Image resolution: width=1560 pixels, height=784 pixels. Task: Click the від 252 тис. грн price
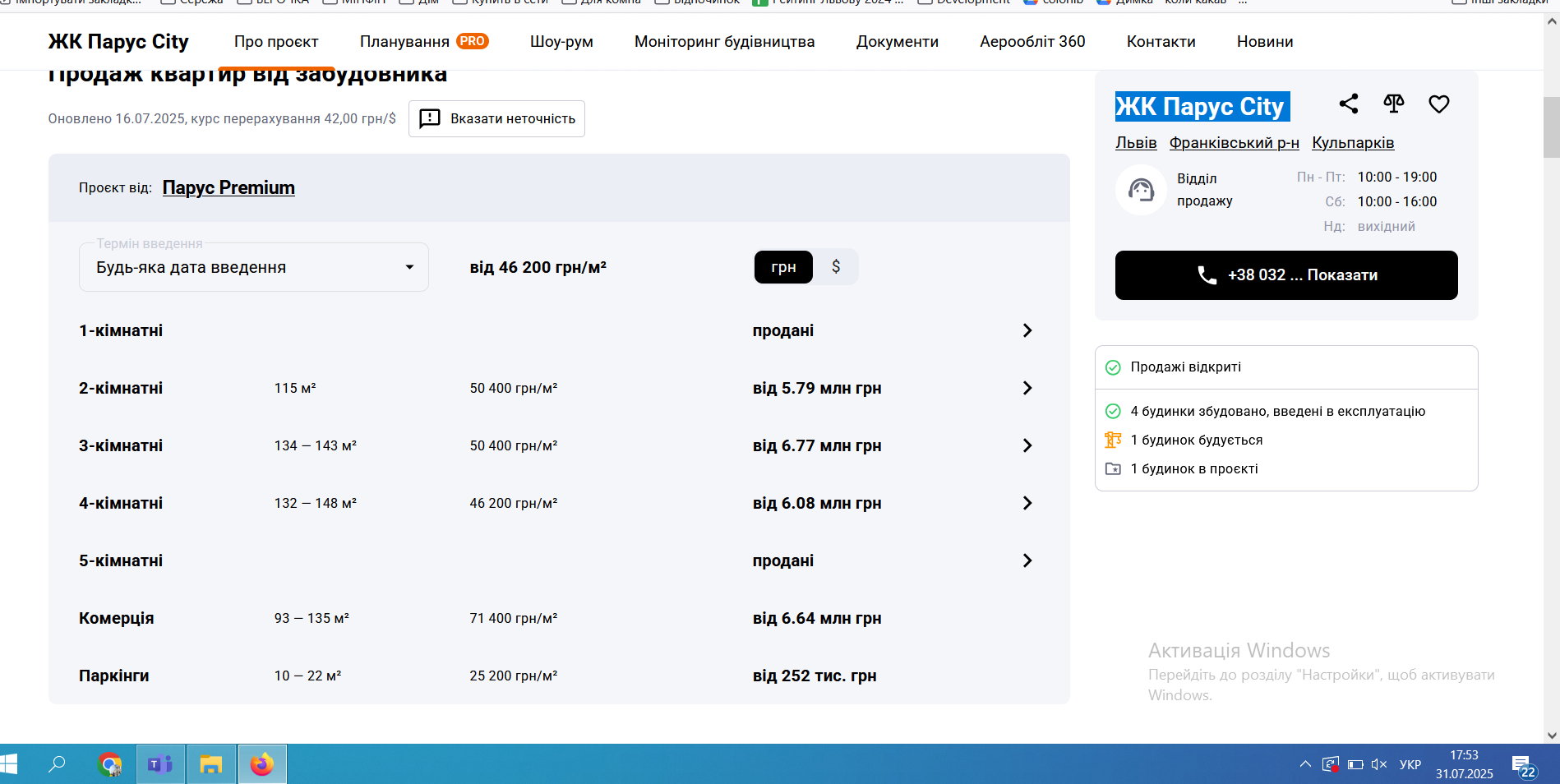click(x=815, y=676)
